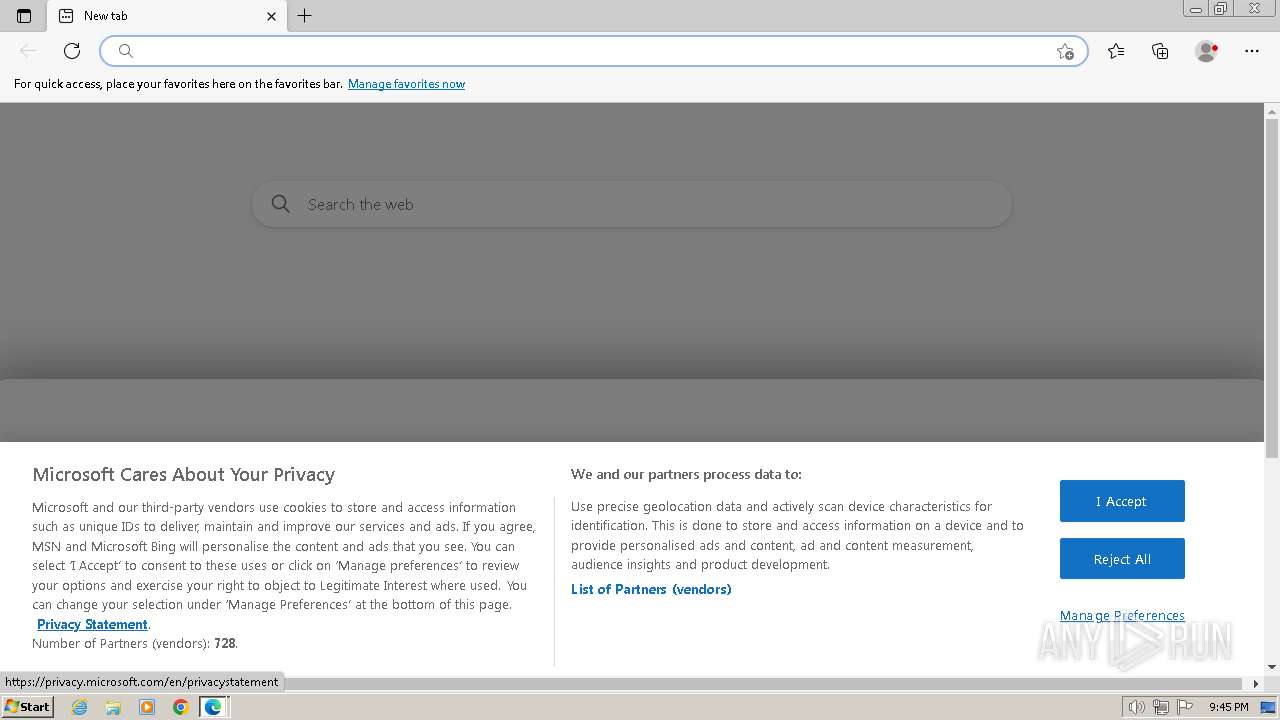1280x720 pixels.
Task: Click the I Accept button
Action: click(x=1122, y=501)
